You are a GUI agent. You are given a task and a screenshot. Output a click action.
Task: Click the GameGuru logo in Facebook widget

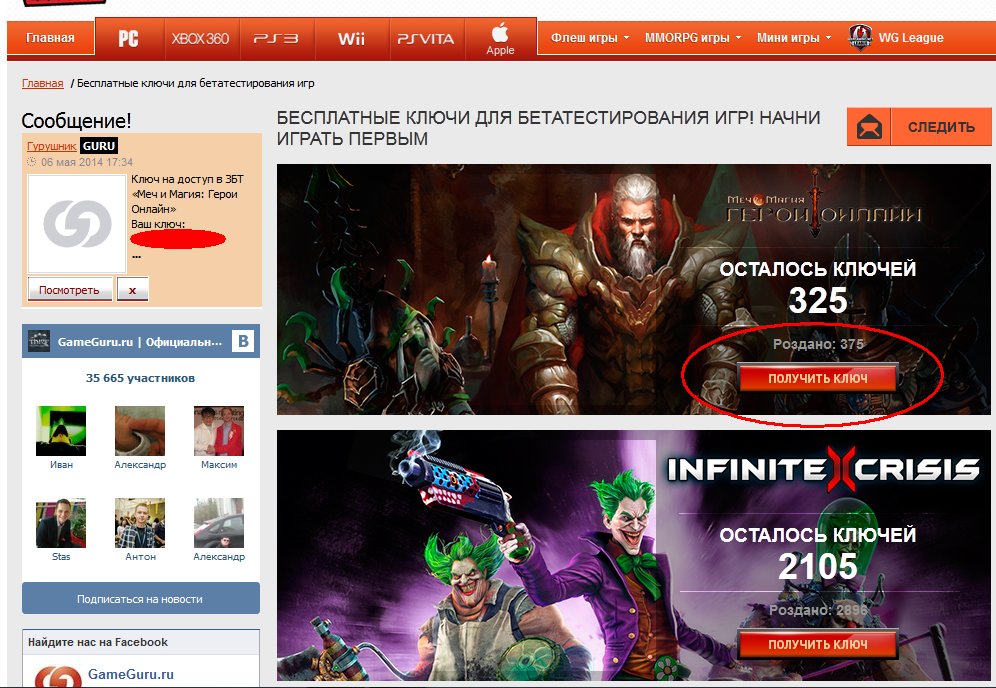pos(58,677)
